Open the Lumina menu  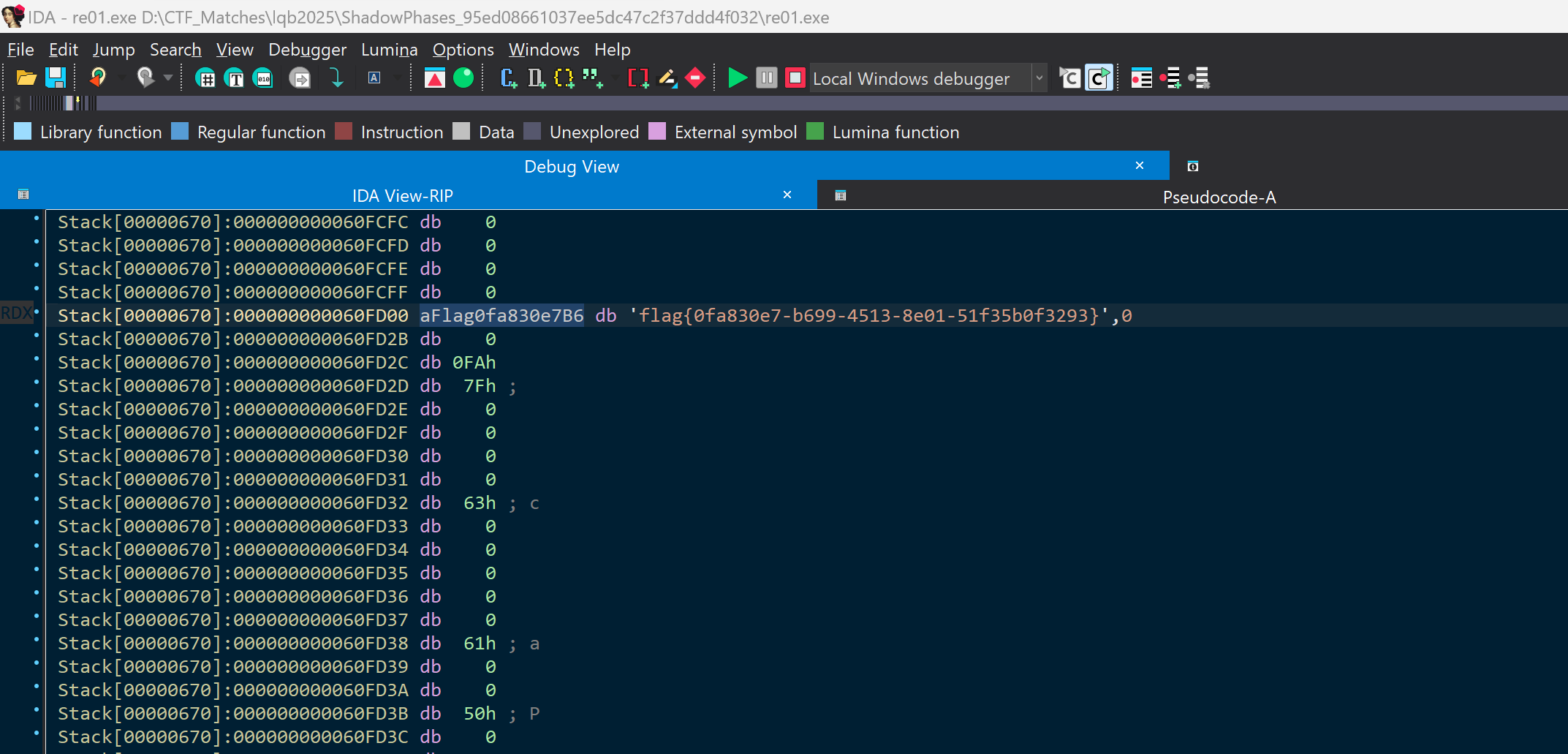click(389, 50)
